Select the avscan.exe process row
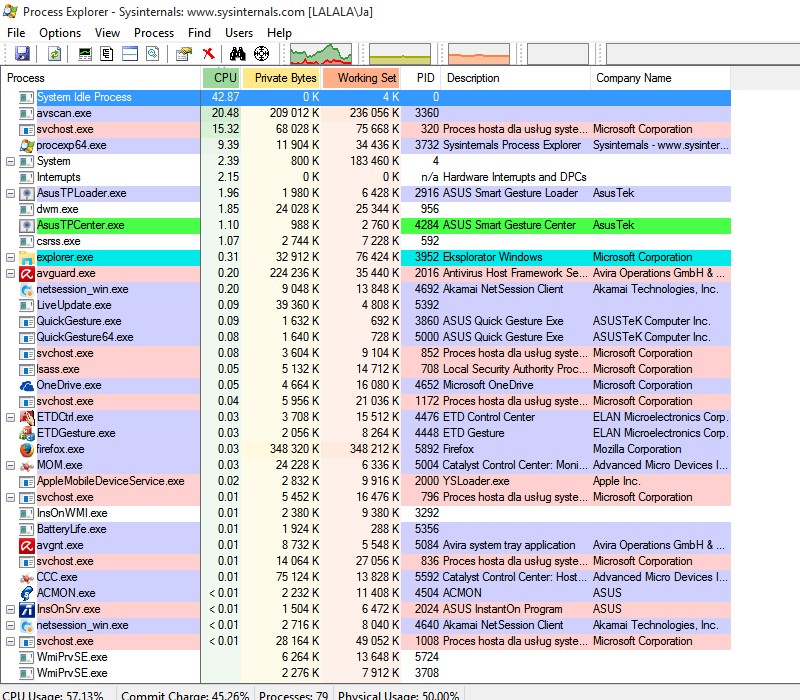This screenshot has width=800, height=700. click(366, 113)
